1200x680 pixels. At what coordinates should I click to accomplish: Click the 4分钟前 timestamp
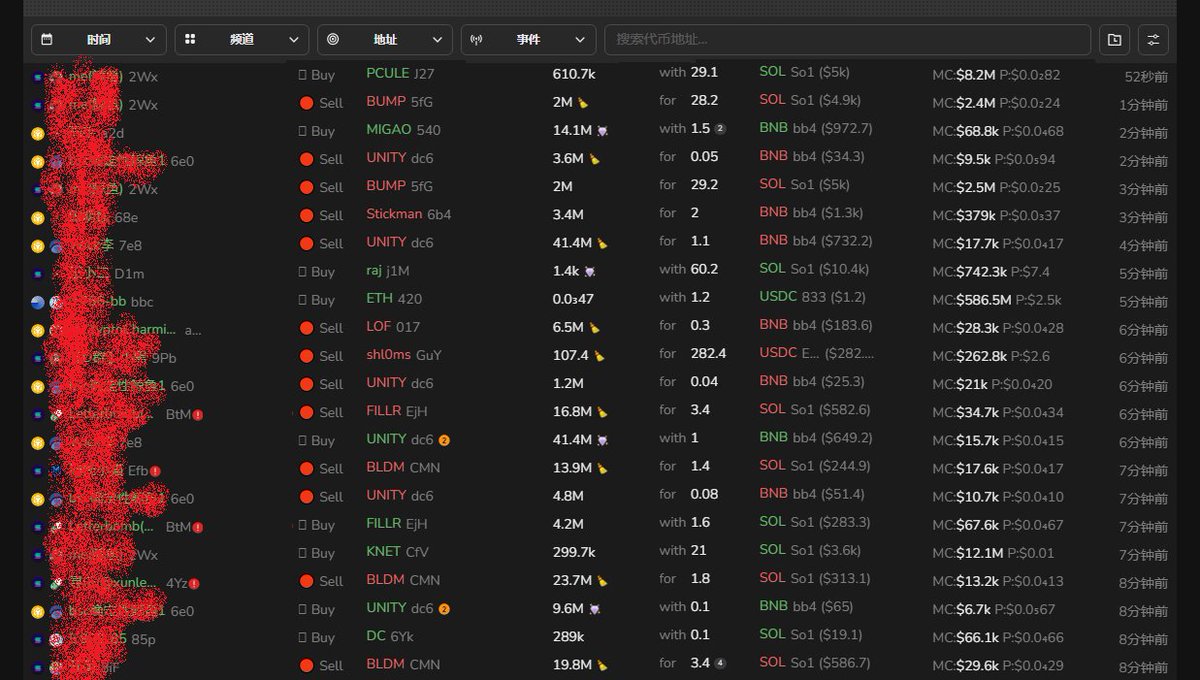(1144, 246)
